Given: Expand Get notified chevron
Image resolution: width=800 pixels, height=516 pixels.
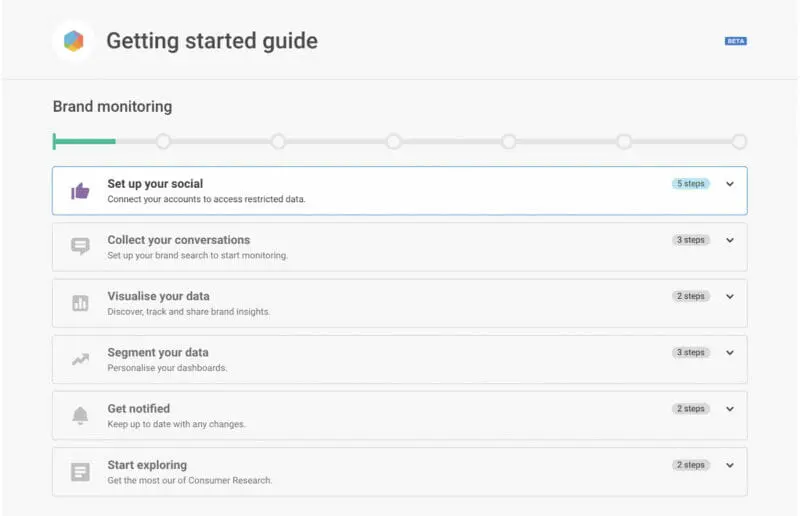Looking at the screenshot, I should [730, 408].
